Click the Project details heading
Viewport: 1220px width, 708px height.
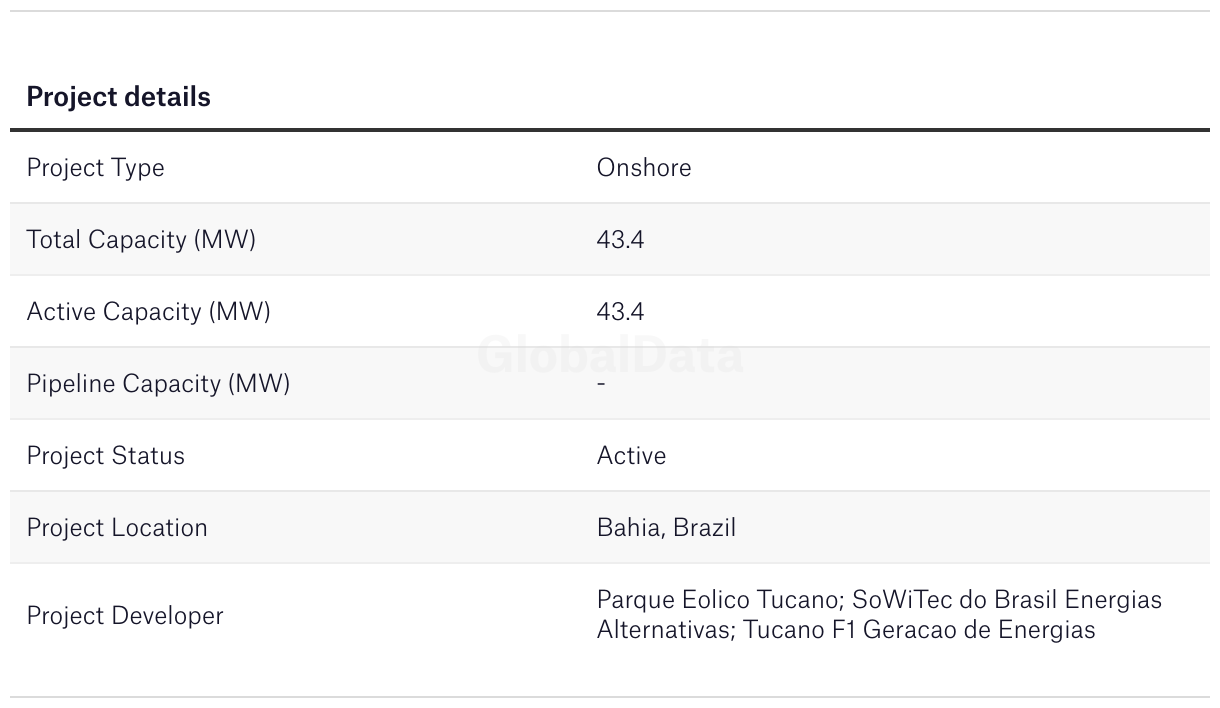coord(118,97)
